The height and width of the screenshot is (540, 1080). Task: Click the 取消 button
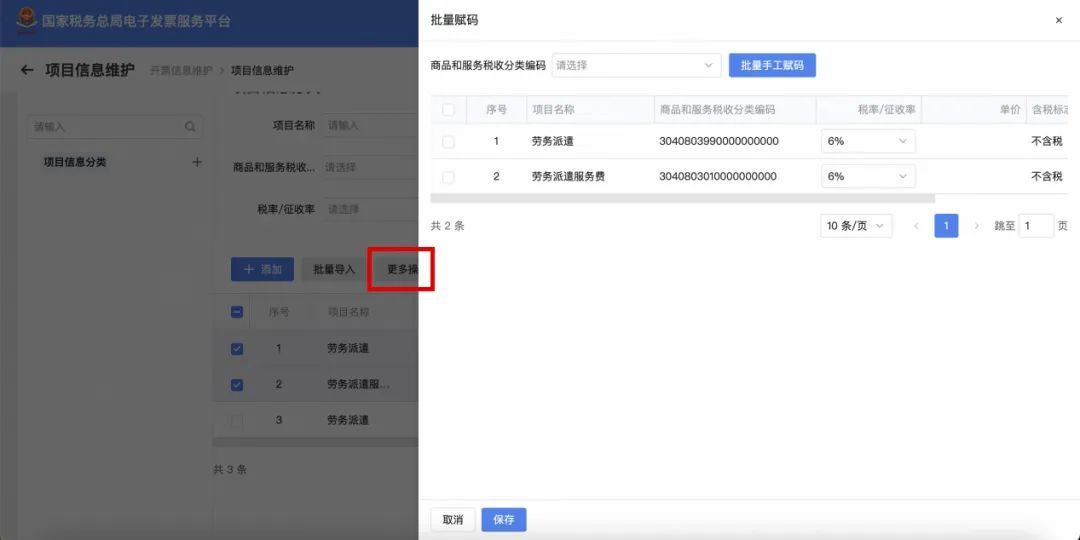click(x=453, y=520)
